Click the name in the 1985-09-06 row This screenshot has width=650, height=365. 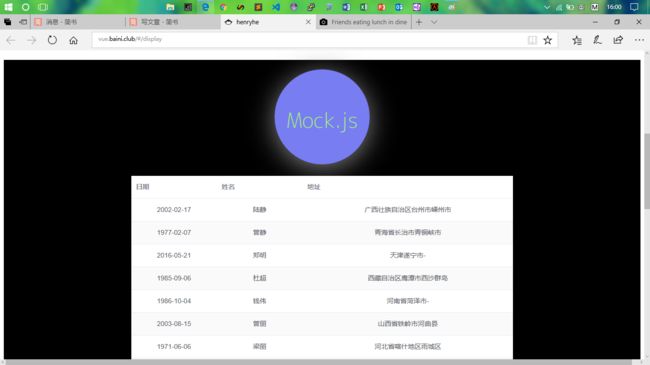point(260,278)
